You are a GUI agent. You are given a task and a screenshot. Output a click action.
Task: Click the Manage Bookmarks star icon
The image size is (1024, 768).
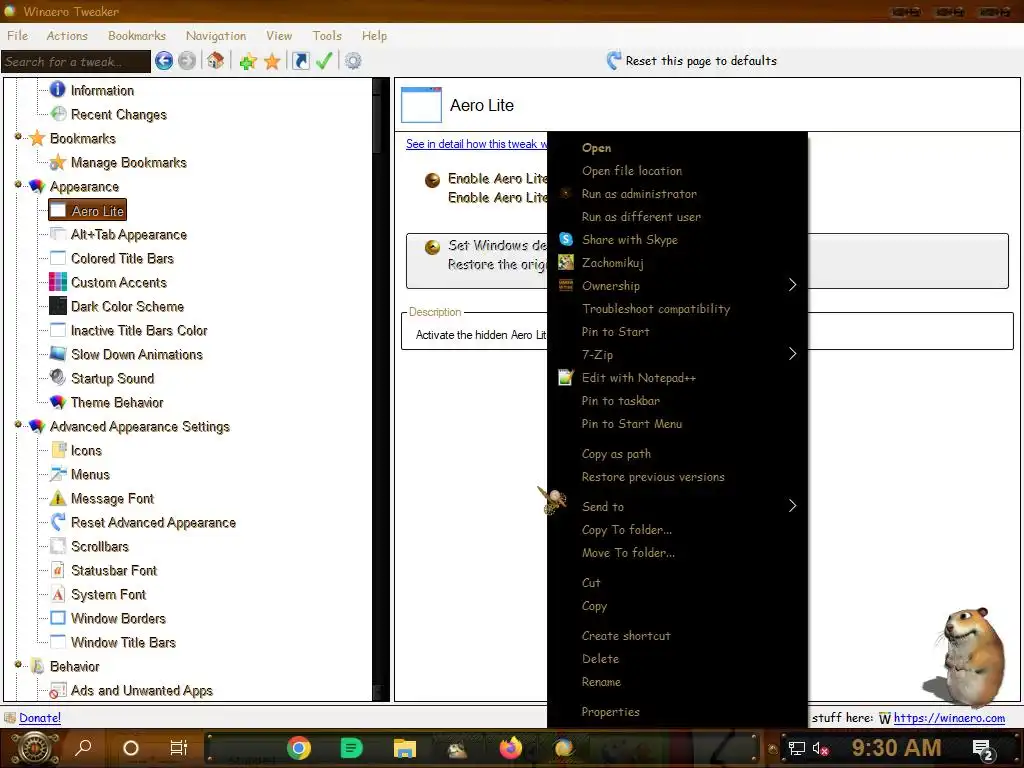pyautogui.click(x=58, y=162)
